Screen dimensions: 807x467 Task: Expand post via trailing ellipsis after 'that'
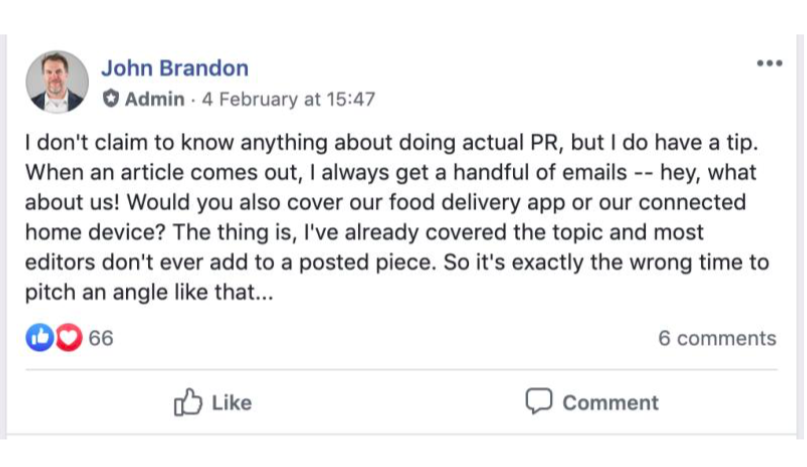[x=275, y=295]
